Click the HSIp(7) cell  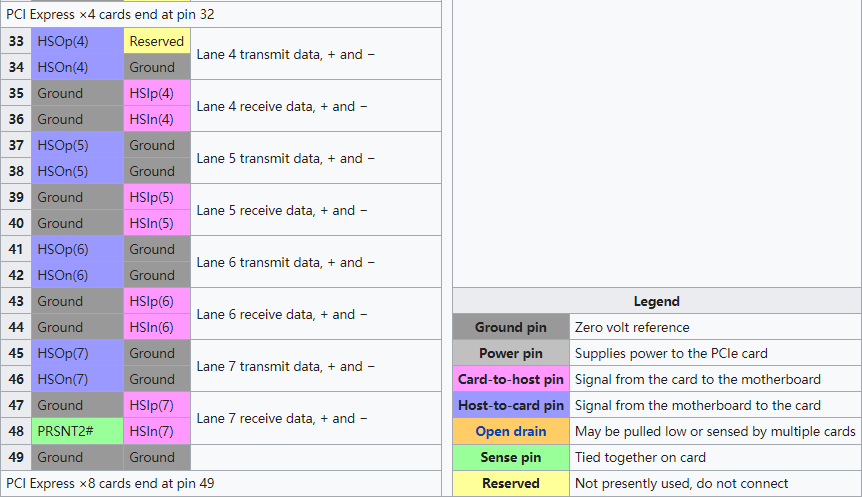[x=157, y=405]
